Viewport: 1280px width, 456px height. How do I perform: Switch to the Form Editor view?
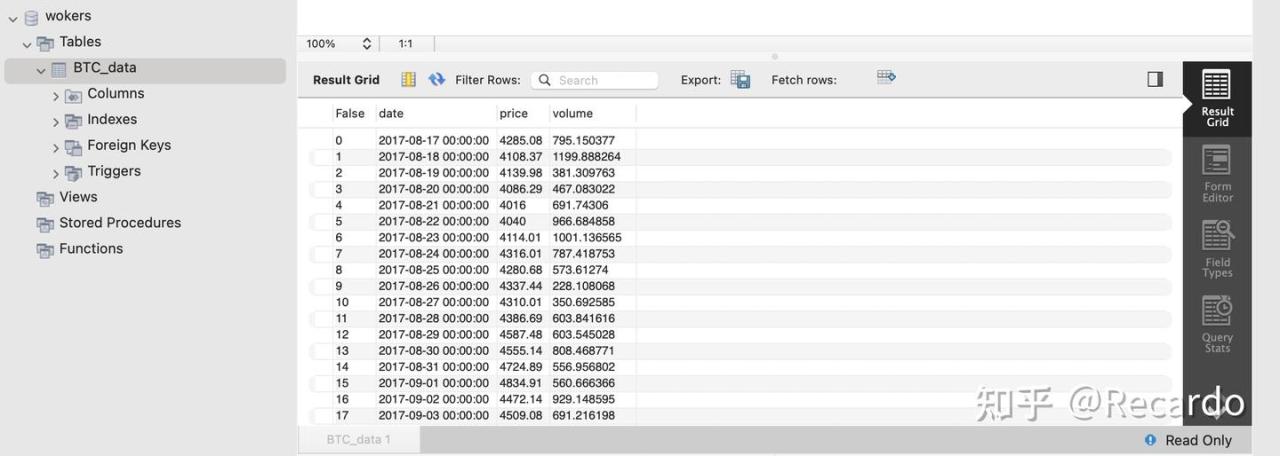pos(1216,174)
